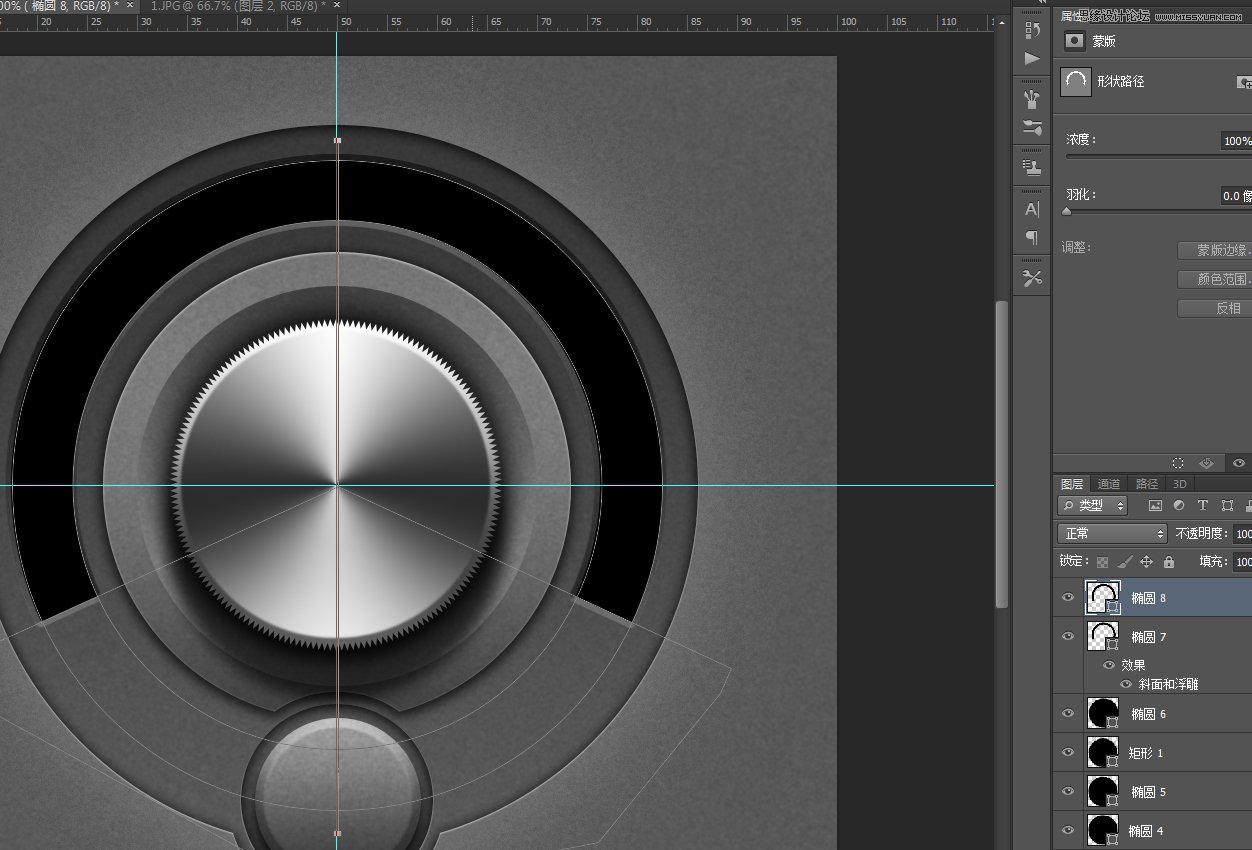Switch to the 通道 tab

[x=1109, y=484]
